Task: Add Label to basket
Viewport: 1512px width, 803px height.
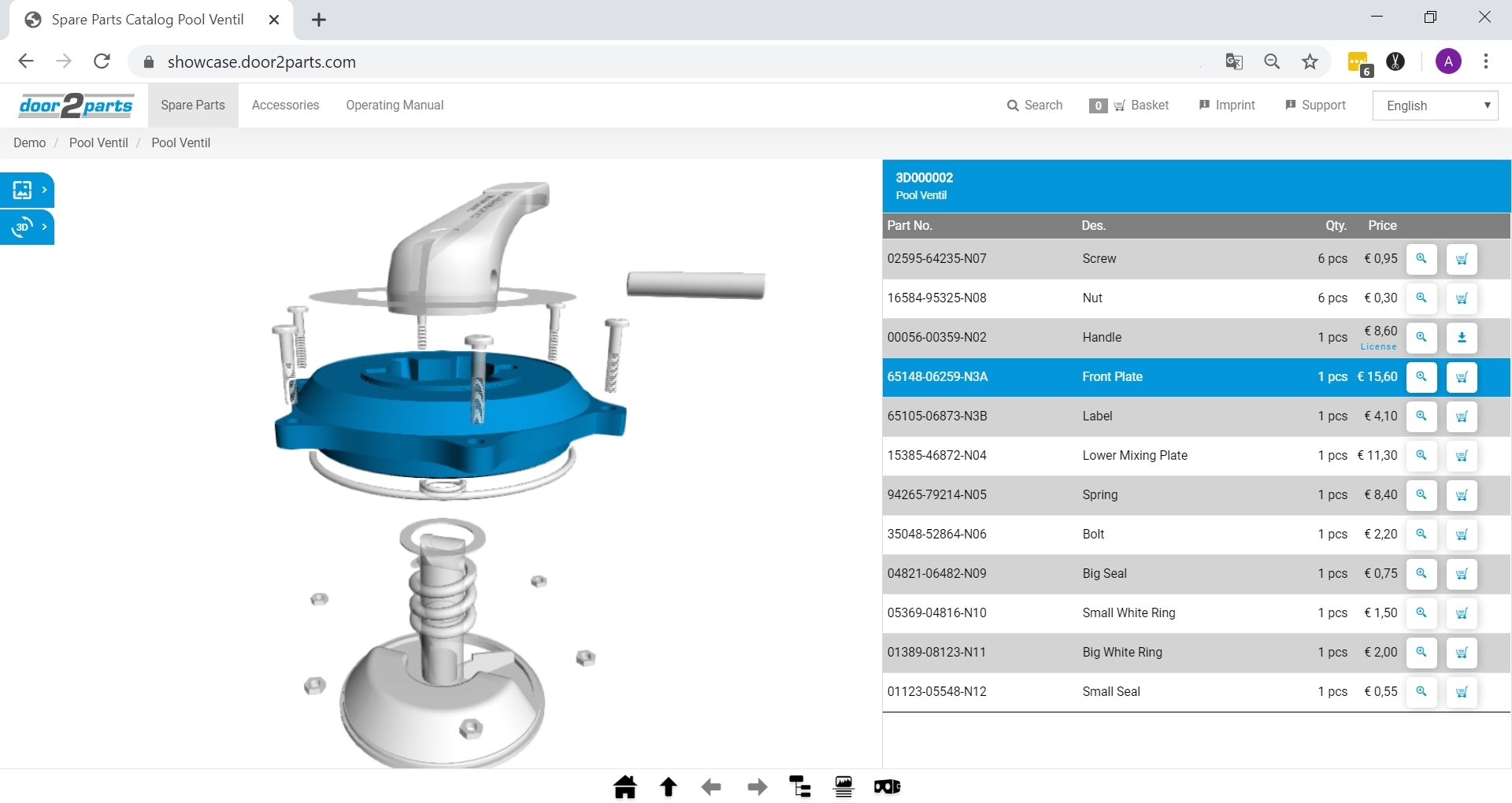Action: coord(1462,416)
